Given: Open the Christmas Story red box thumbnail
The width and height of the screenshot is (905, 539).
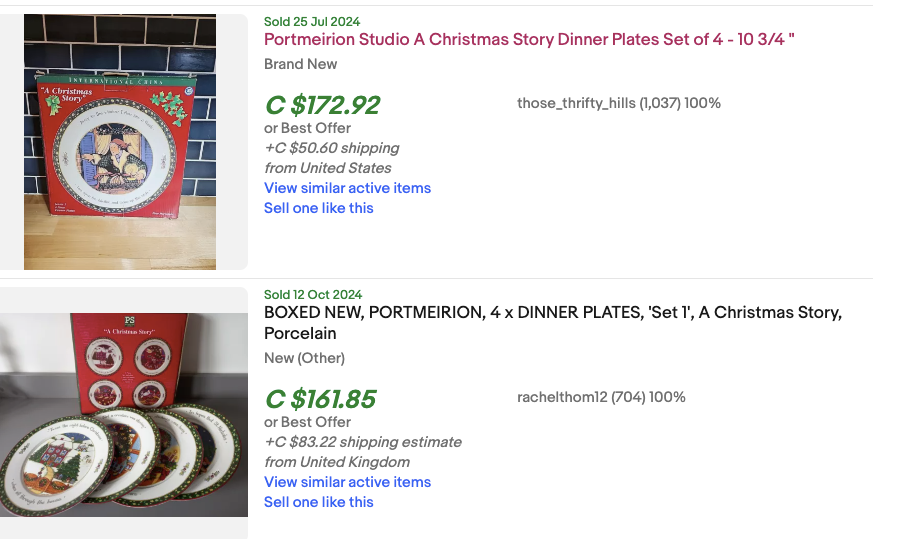Looking at the screenshot, I should pos(120,142).
